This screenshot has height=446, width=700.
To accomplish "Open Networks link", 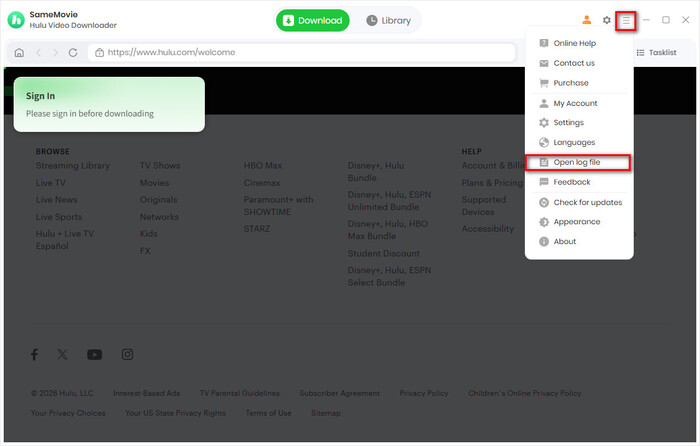I will click(x=159, y=217).
